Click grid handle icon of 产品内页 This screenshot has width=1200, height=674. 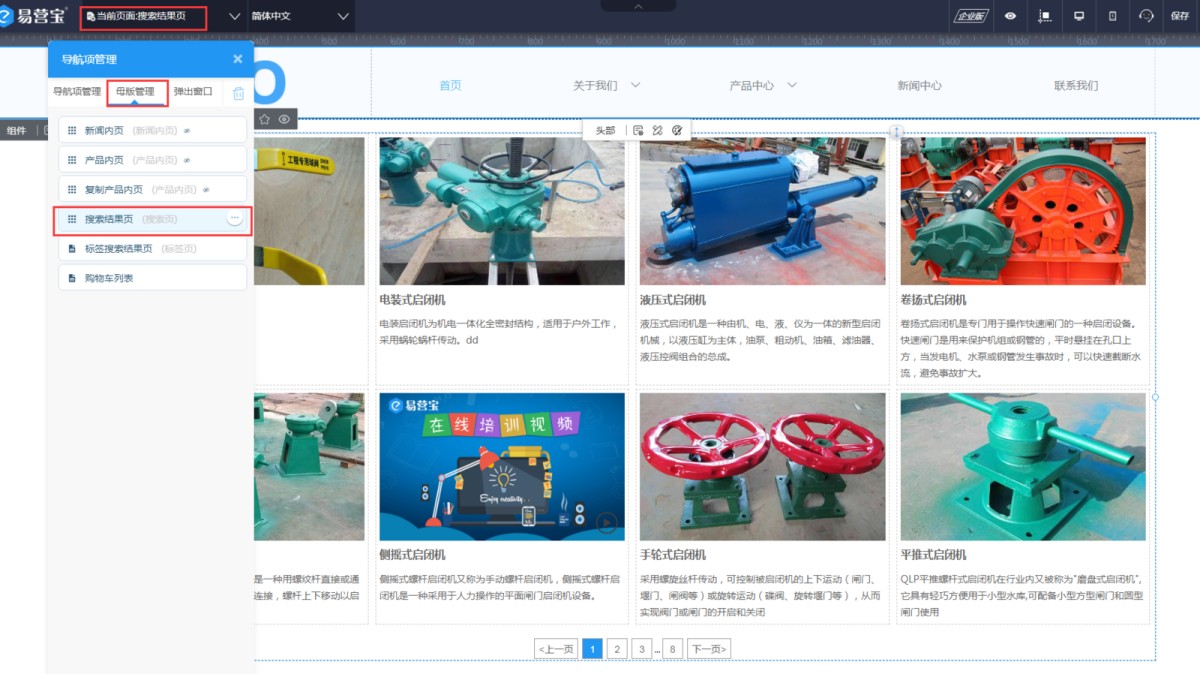72,160
